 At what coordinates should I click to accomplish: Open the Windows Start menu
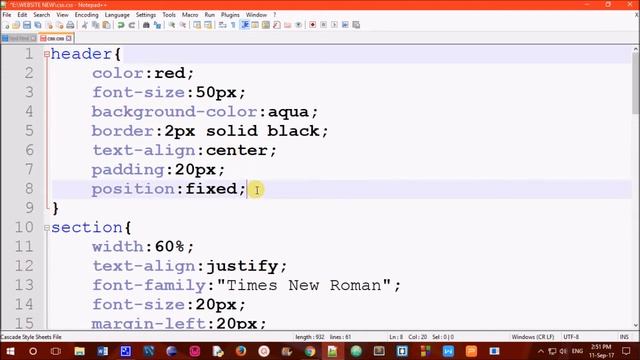(10, 351)
